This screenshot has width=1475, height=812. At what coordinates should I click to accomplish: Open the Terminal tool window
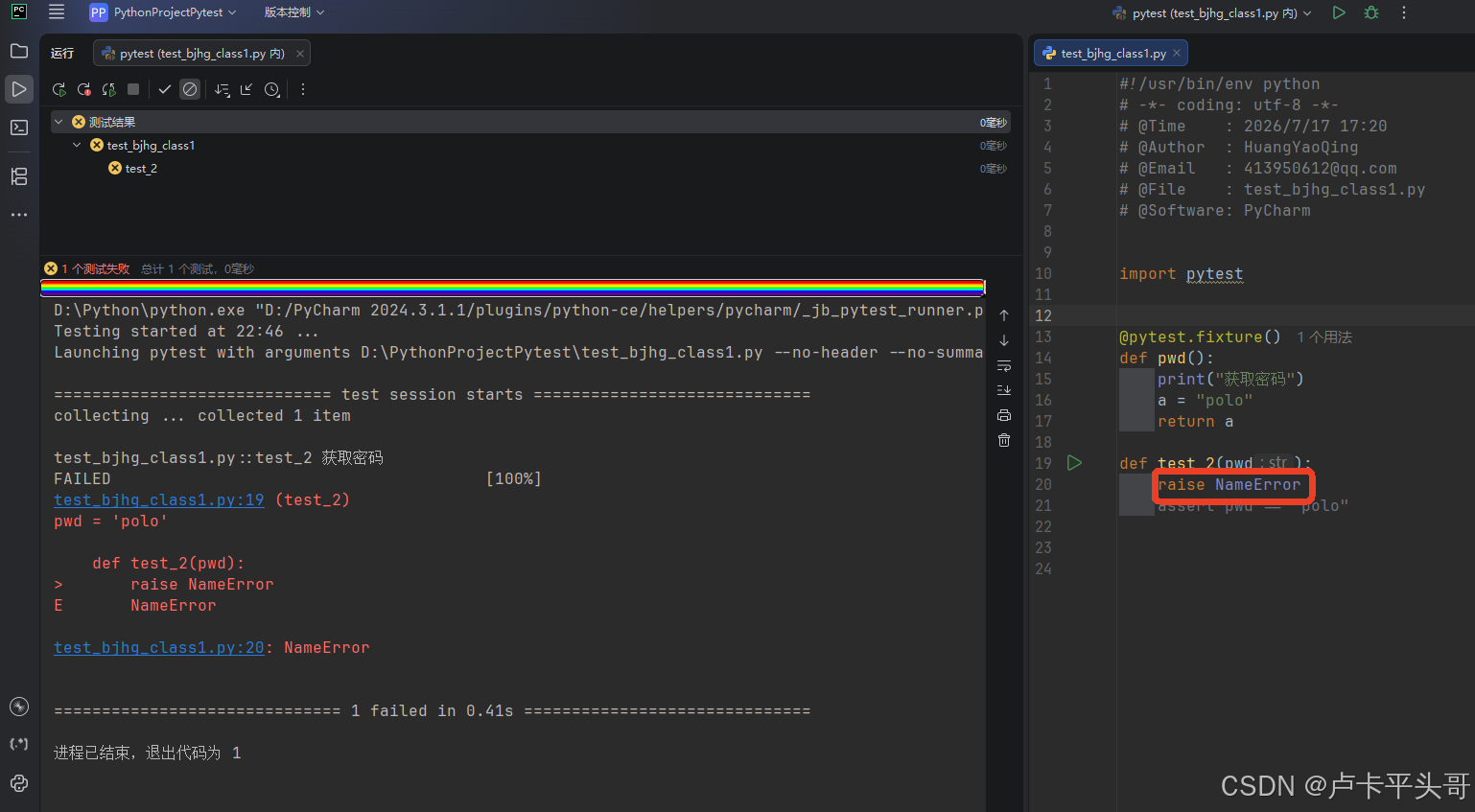(19, 128)
